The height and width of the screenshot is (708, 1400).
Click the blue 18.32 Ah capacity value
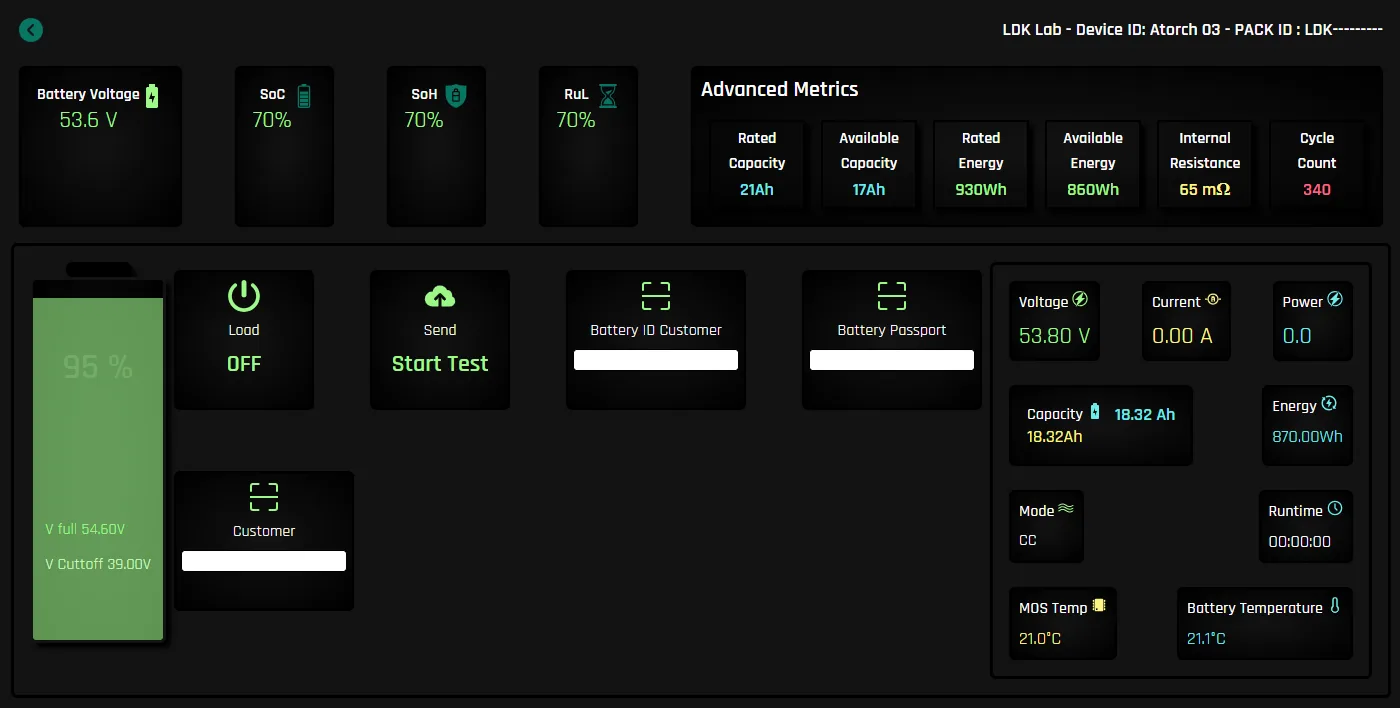(1145, 414)
